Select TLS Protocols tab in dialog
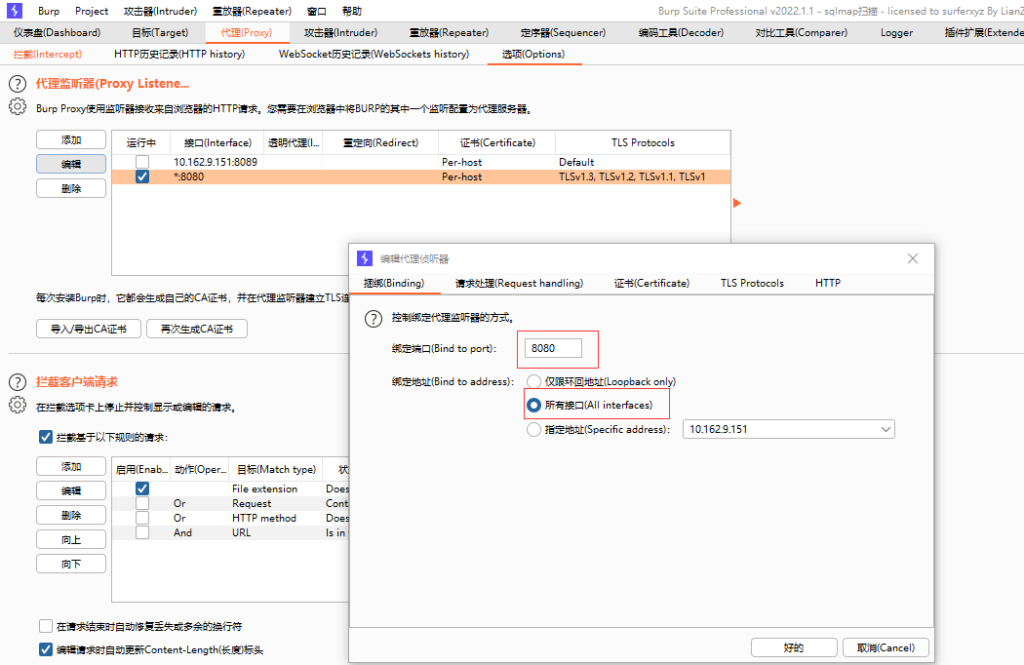This screenshot has width=1024, height=665. 752,284
